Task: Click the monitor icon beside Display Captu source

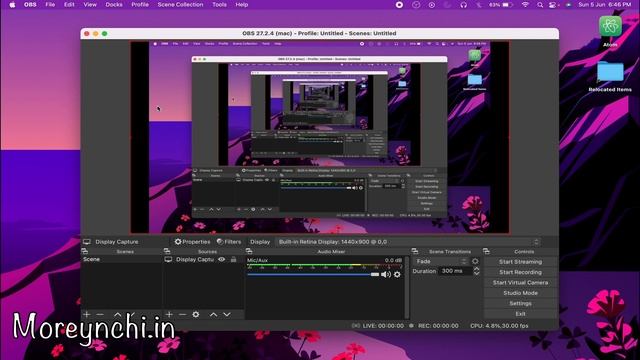Action: pos(168,260)
